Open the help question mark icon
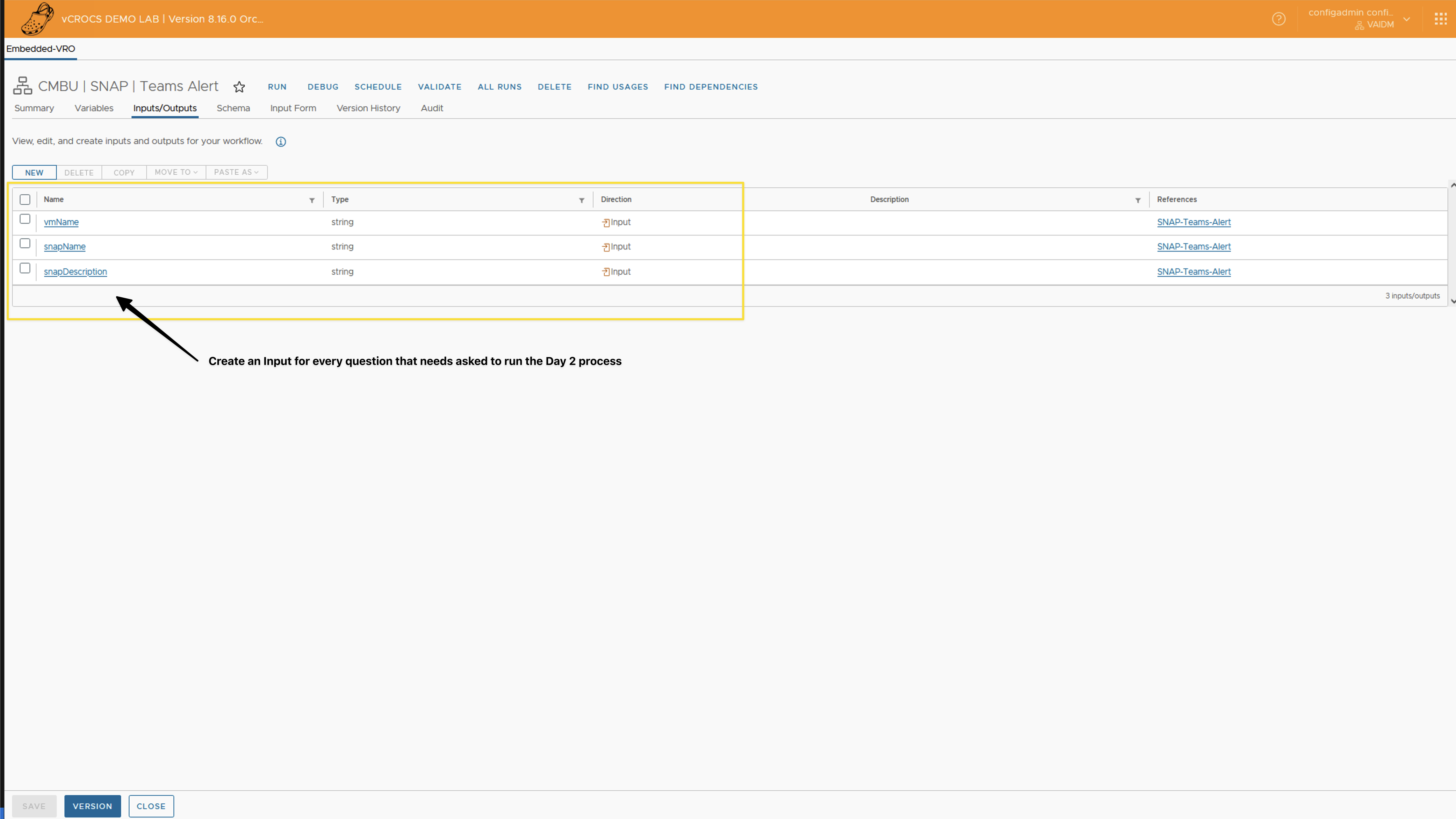Viewport: 1456px width, 819px height. pyautogui.click(x=1278, y=19)
